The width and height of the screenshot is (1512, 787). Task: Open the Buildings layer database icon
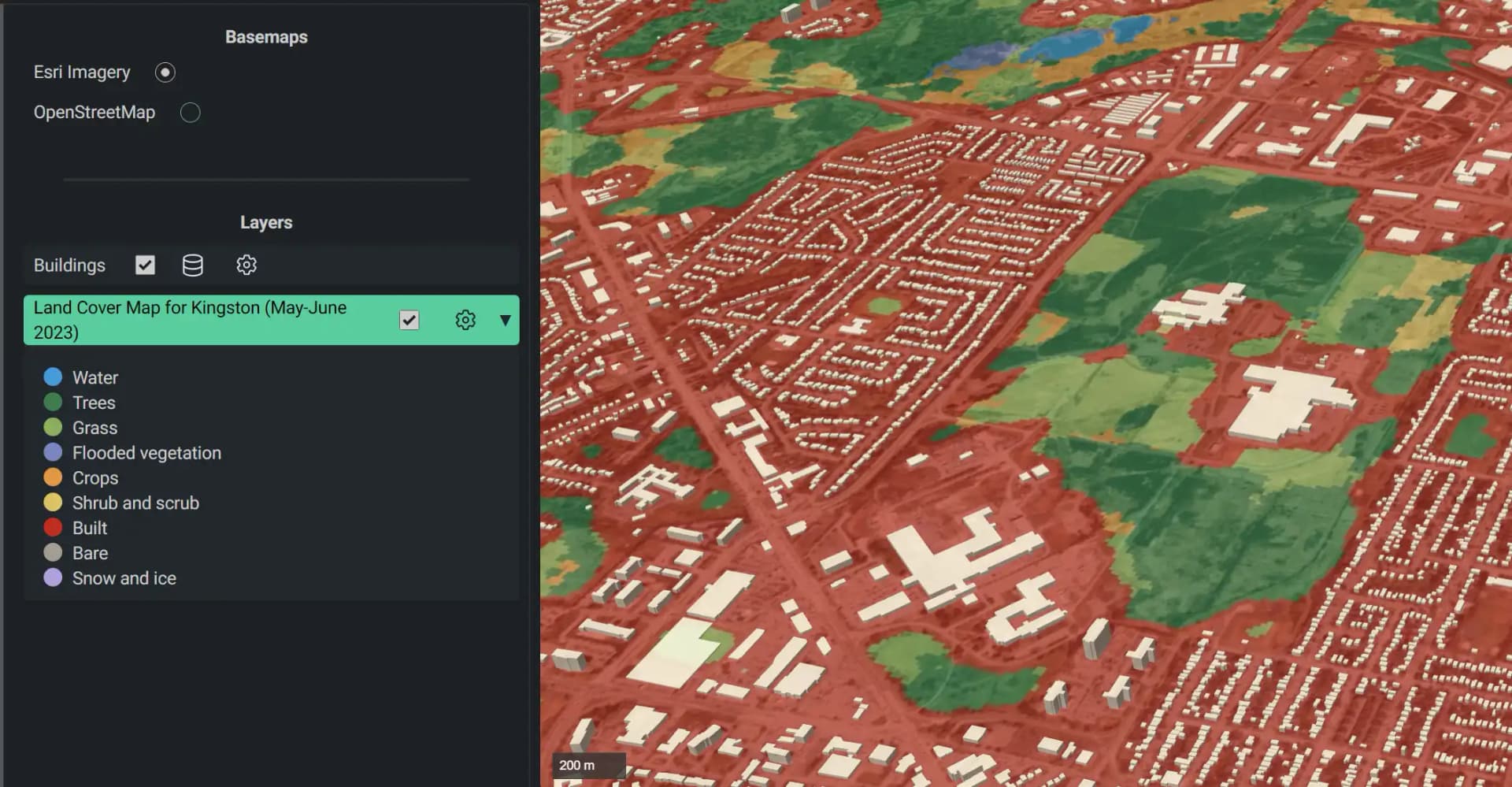(x=193, y=265)
